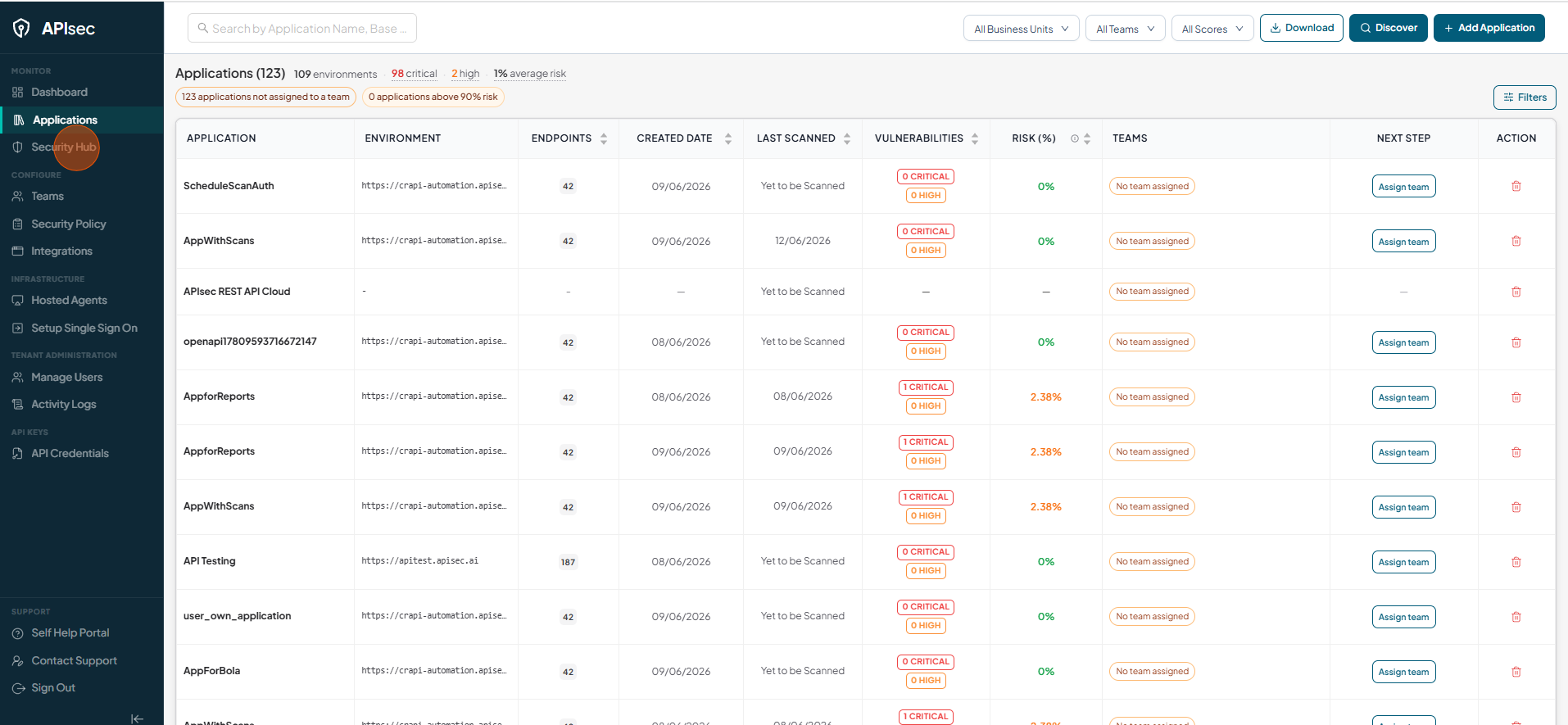Sort by Last Scanned column
Screen dimensions: 1568x725
coord(847,138)
